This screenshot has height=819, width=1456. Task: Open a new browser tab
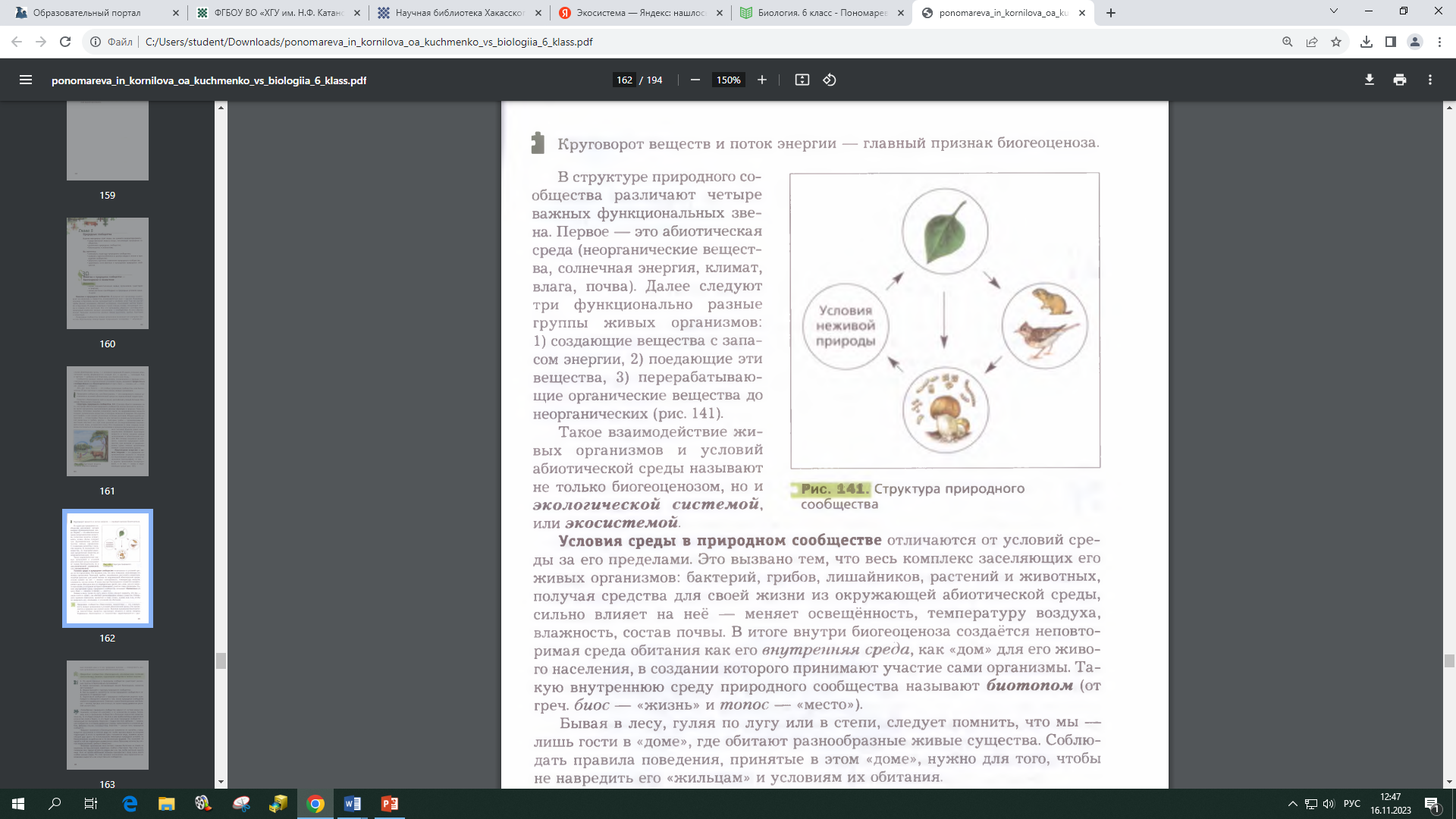[x=1111, y=13]
